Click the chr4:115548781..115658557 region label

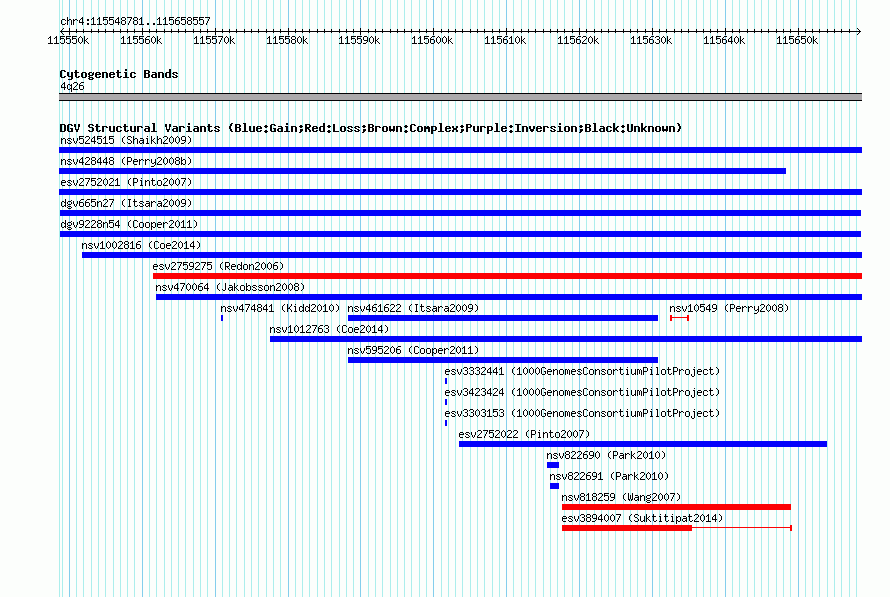(x=135, y=22)
